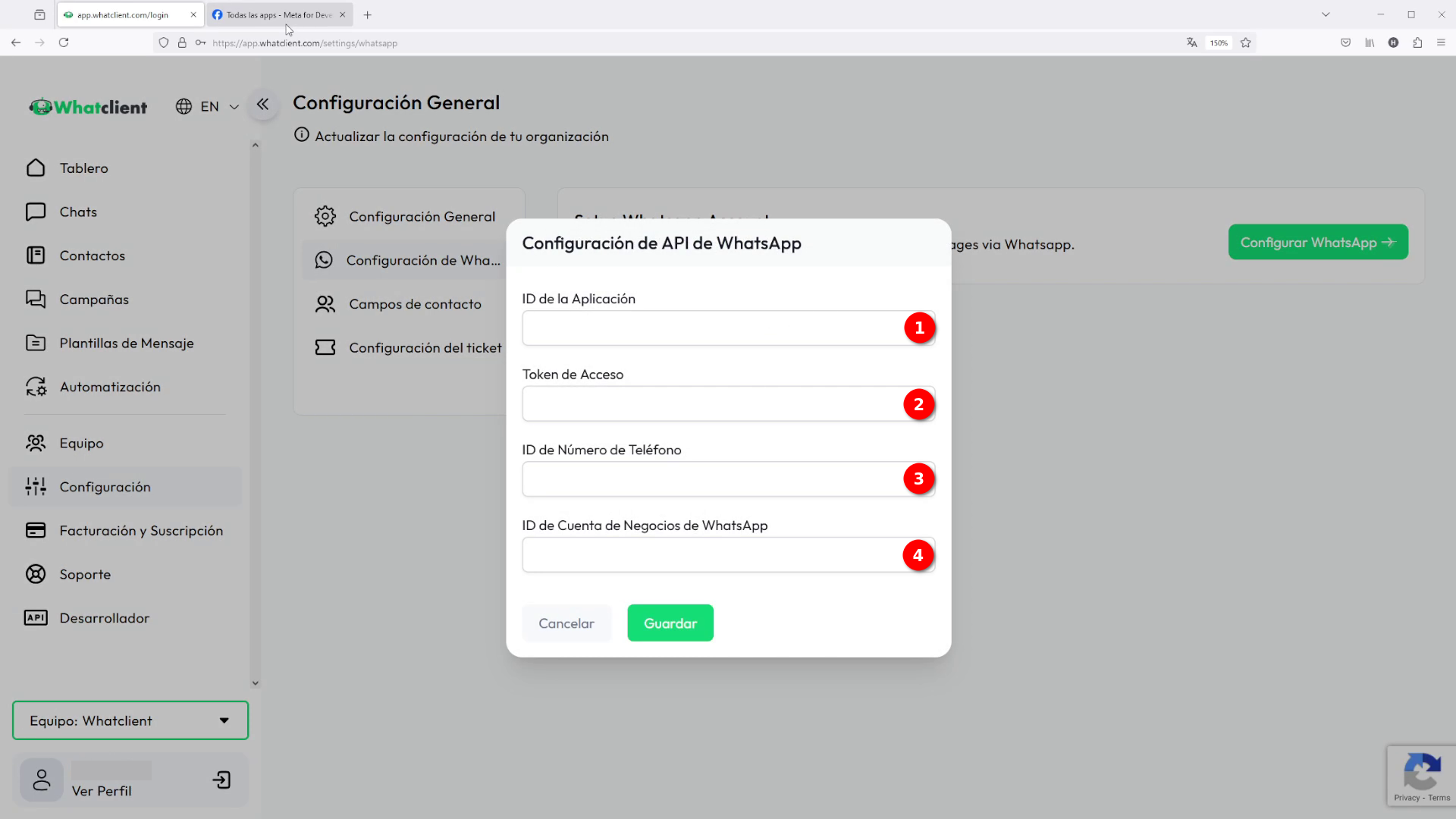
Task: Select Configuración General settings tab
Action: pyautogui.click(x=409, y=216)
